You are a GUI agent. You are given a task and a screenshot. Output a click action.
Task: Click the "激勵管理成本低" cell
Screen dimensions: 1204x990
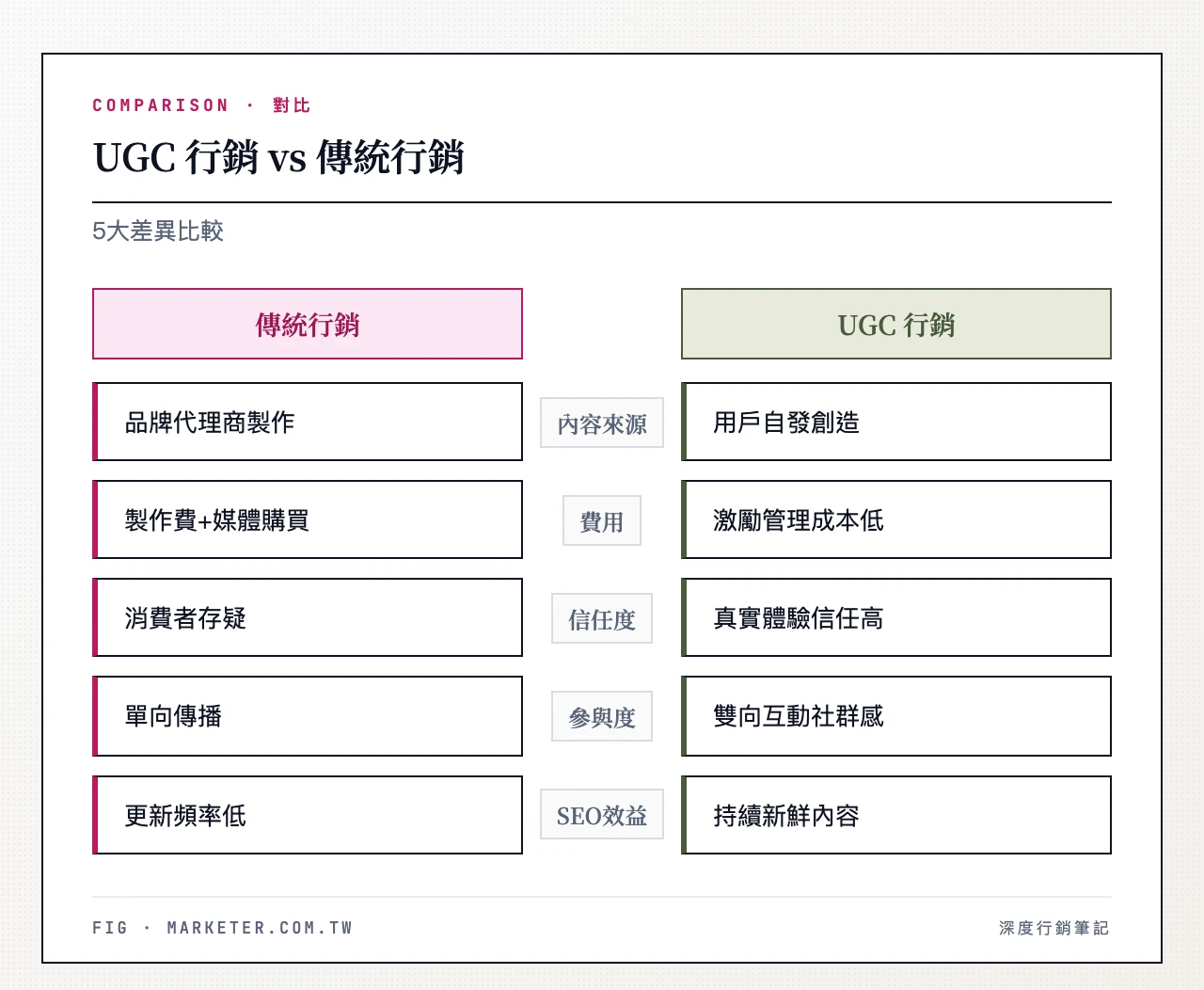(x=896, y=519)
